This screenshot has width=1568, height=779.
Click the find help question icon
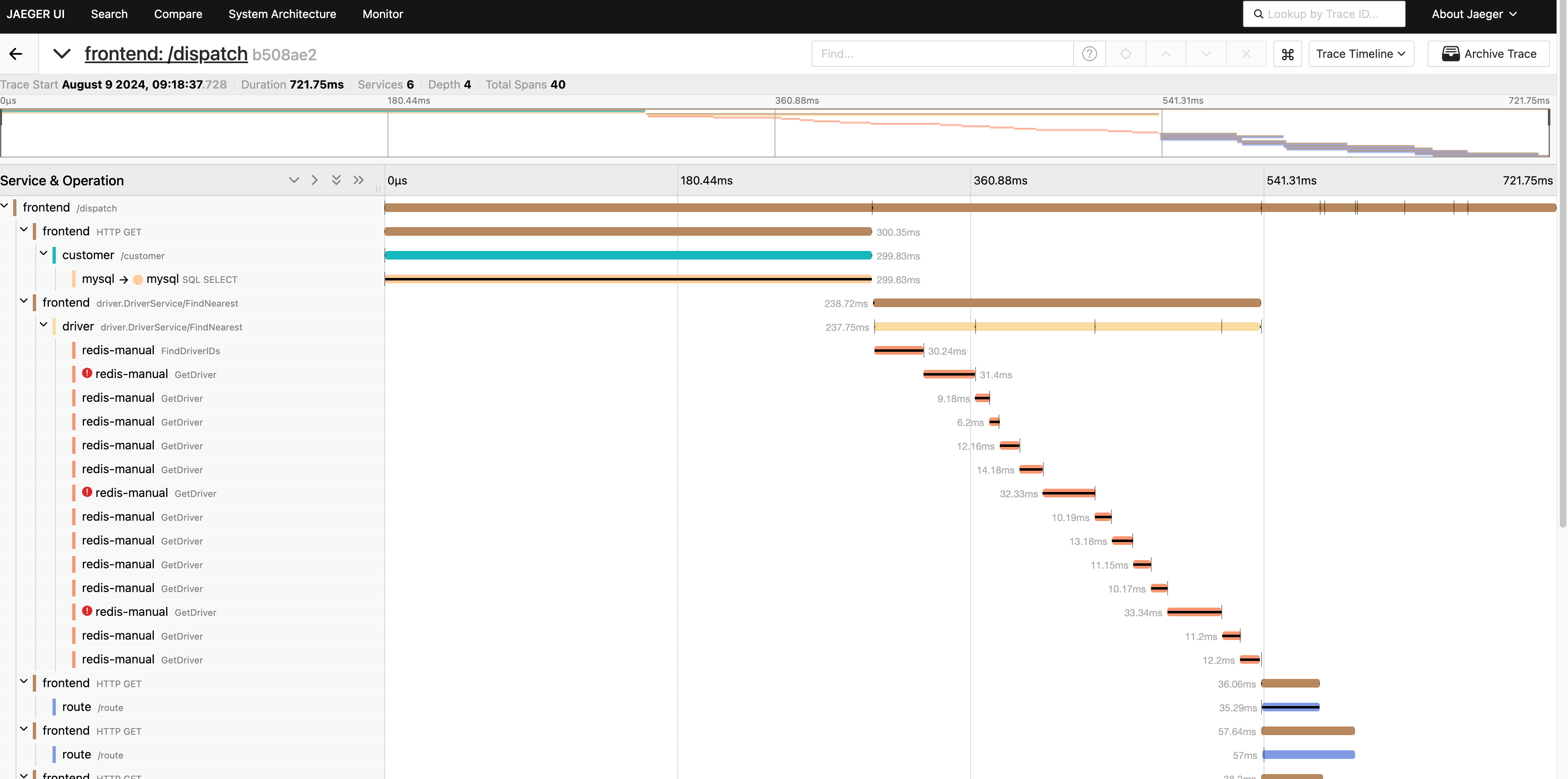coord(1089,54)
